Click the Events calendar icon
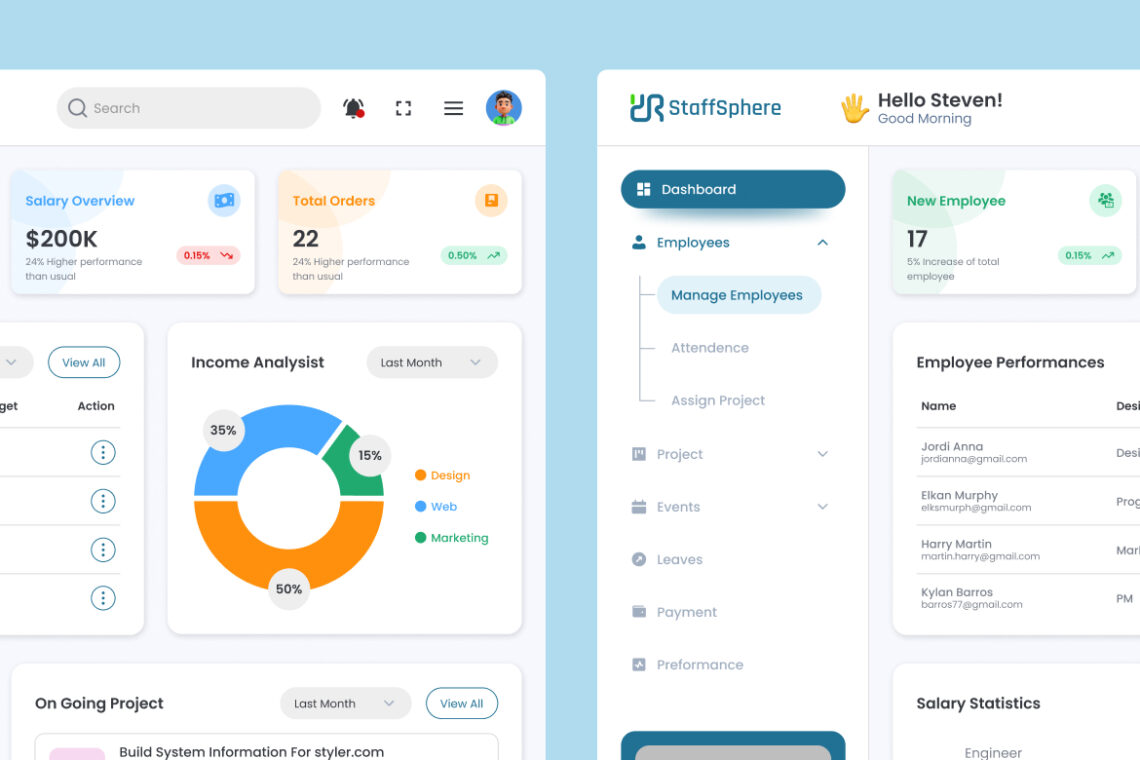1140x760 pixels. (x=638, y=506)
